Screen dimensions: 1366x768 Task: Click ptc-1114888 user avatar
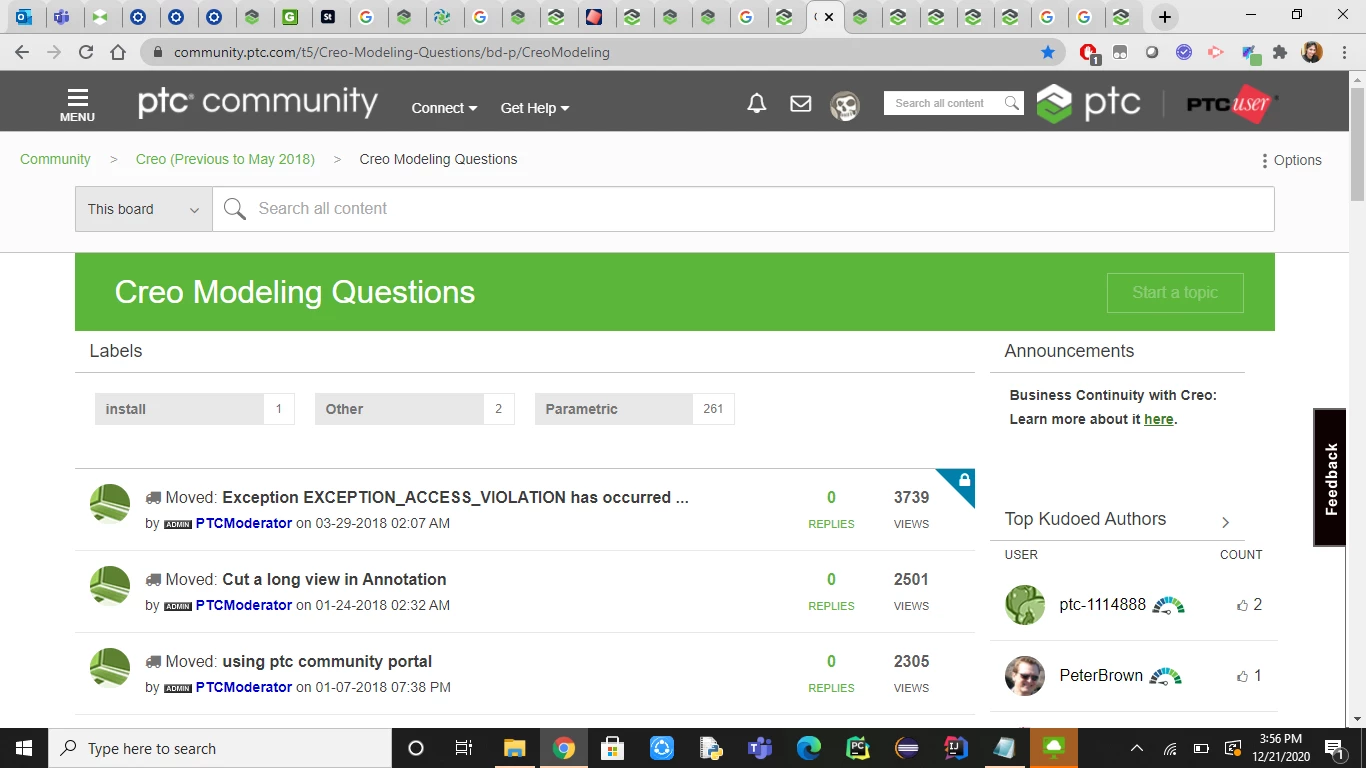[x=1025, y=605]
